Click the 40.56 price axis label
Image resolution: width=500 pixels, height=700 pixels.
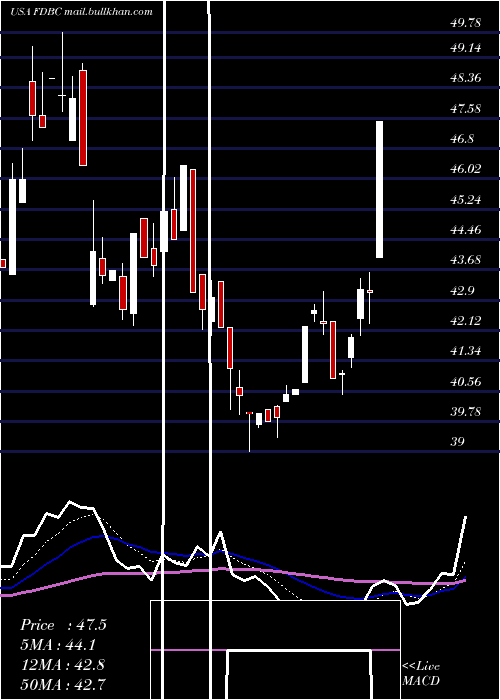point(466,382)
